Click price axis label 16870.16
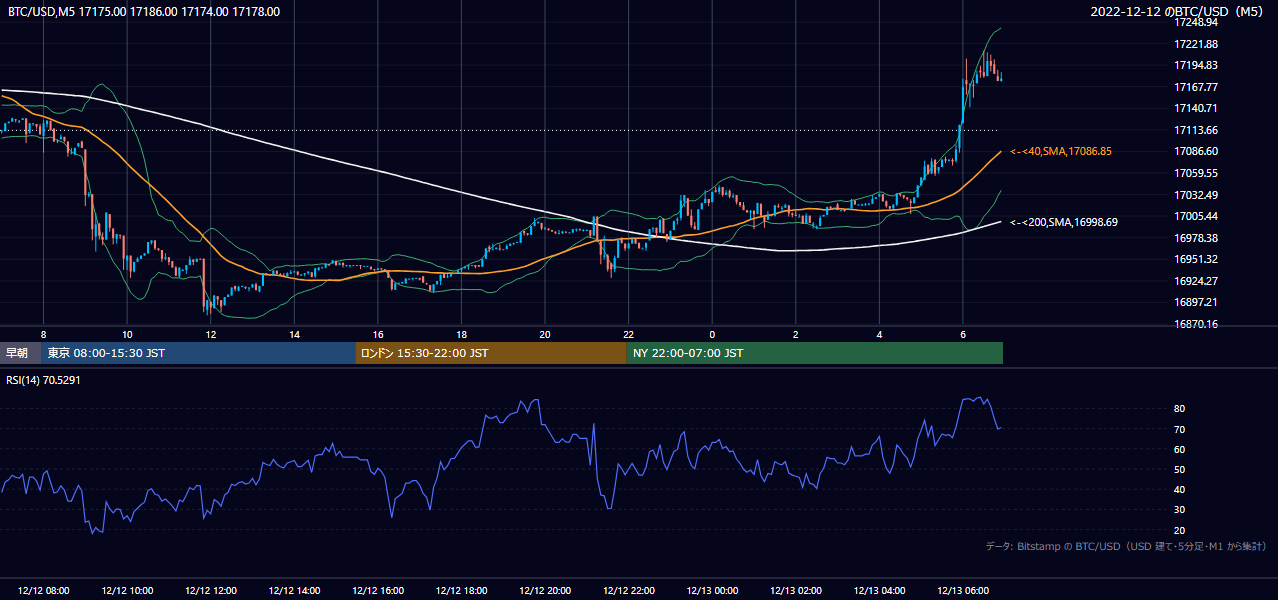The image size is (1278, 600). 1197,324
